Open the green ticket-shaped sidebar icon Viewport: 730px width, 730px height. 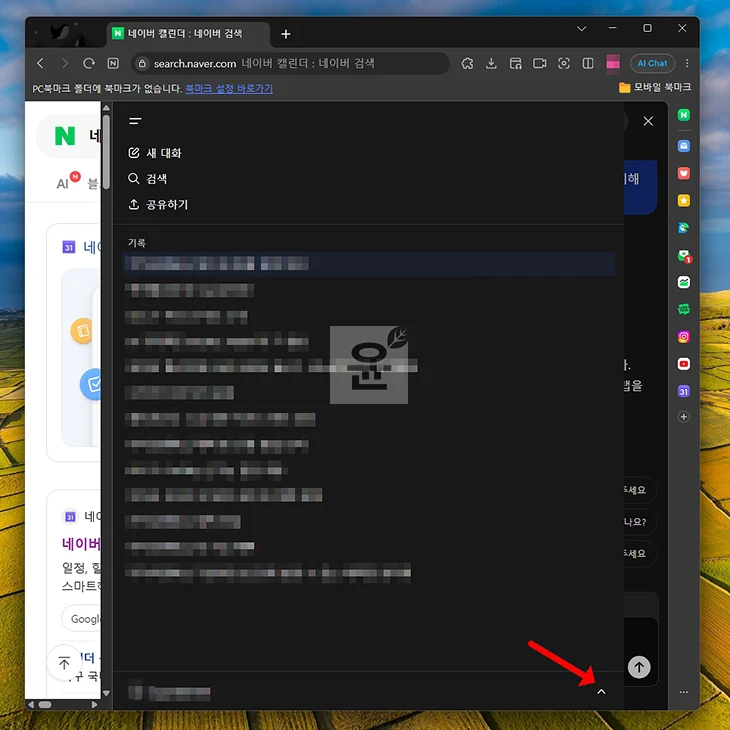683,310
